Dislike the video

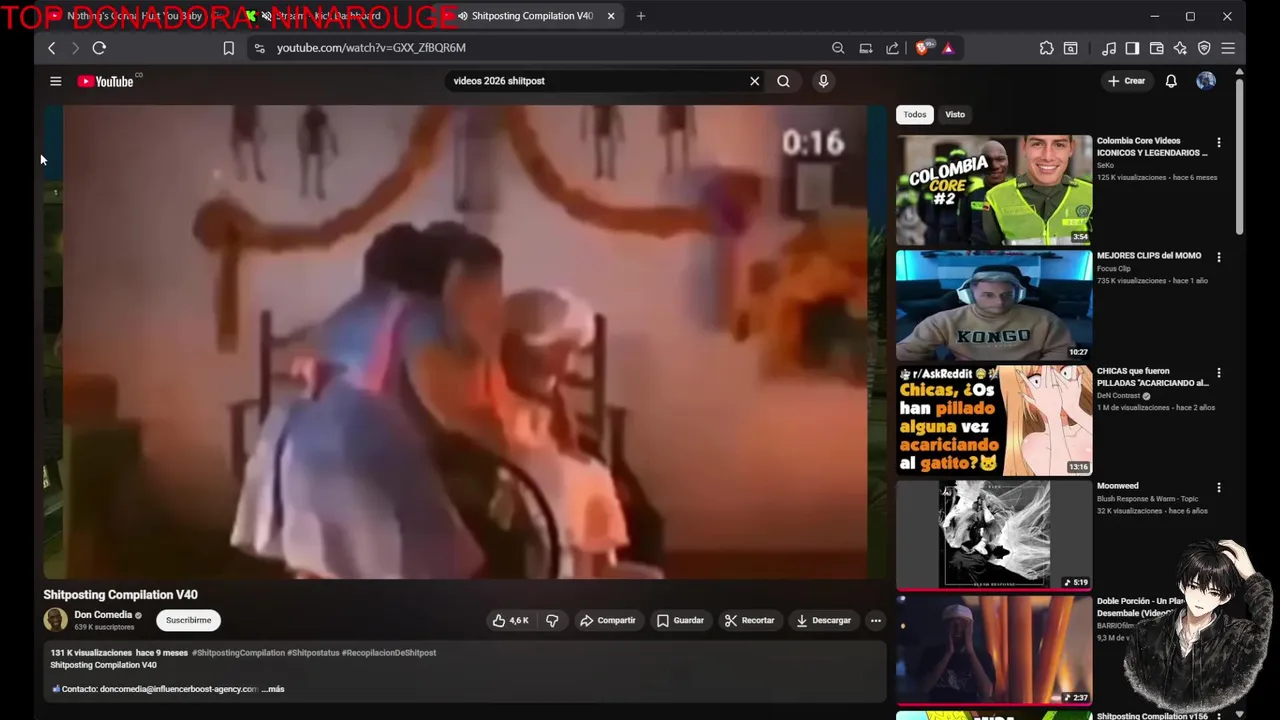[552, 620]
